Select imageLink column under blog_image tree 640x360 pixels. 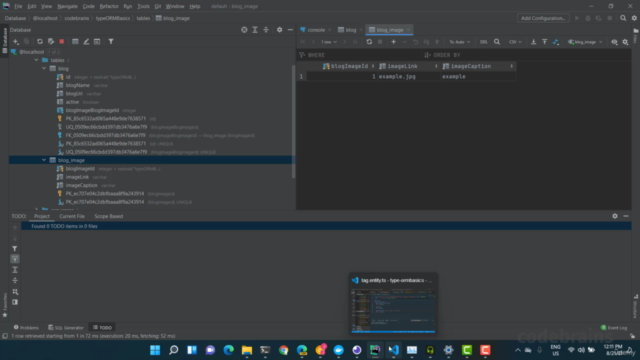coord(77,177)
